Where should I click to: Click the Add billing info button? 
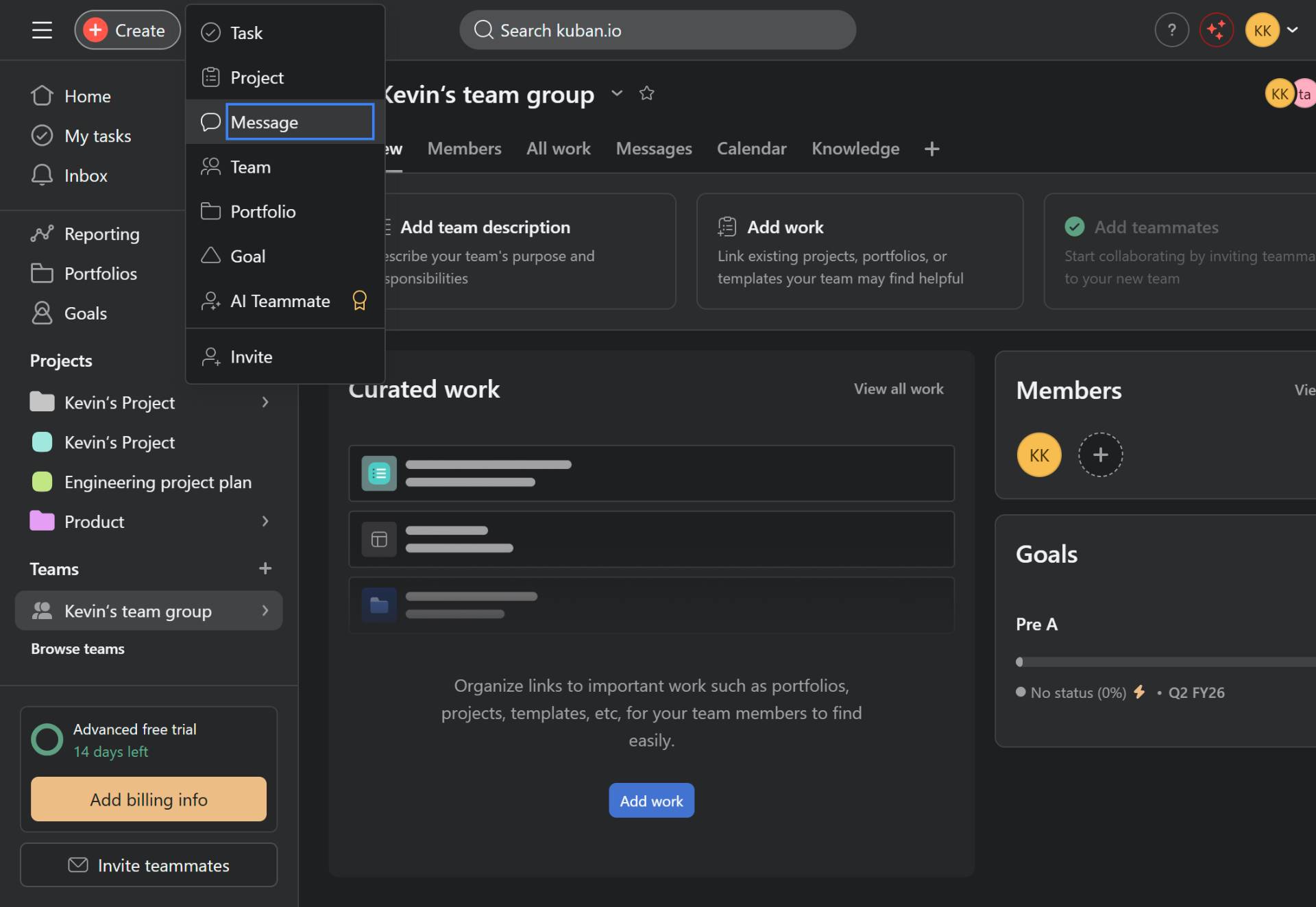(x=149, y=799)
